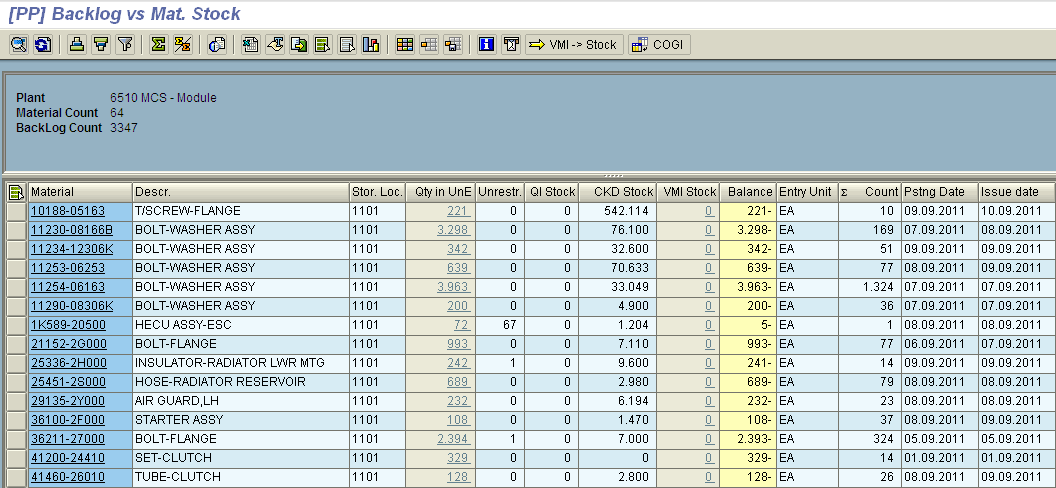Click the Refresh icon in toolbar

tap(42, 44)
